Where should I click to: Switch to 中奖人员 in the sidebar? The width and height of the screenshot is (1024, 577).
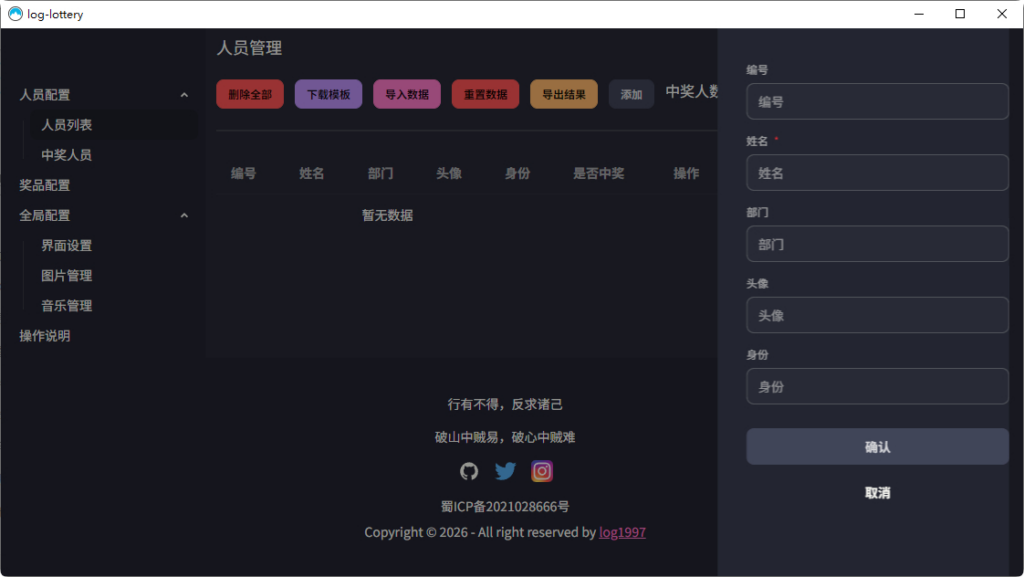(x=64, y=155)
